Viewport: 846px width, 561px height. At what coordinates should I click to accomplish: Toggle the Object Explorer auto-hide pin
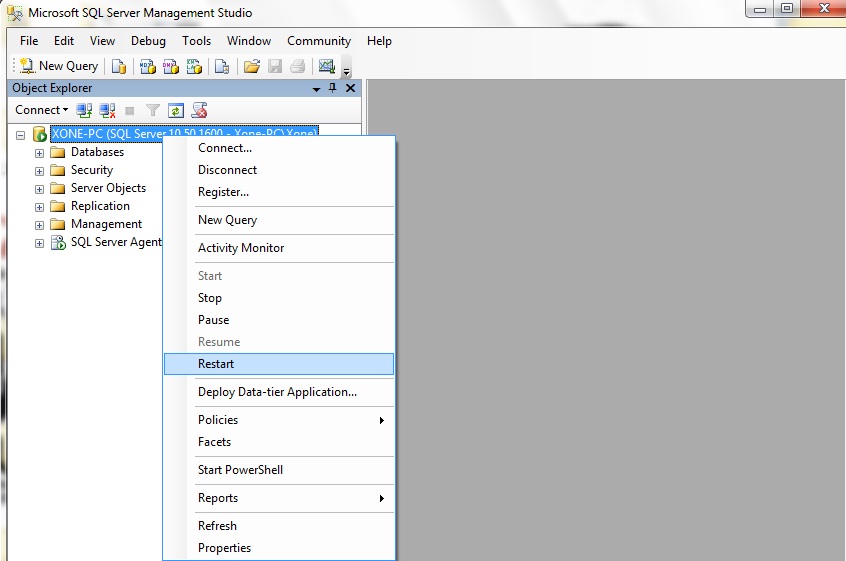[x=332, y=88]
